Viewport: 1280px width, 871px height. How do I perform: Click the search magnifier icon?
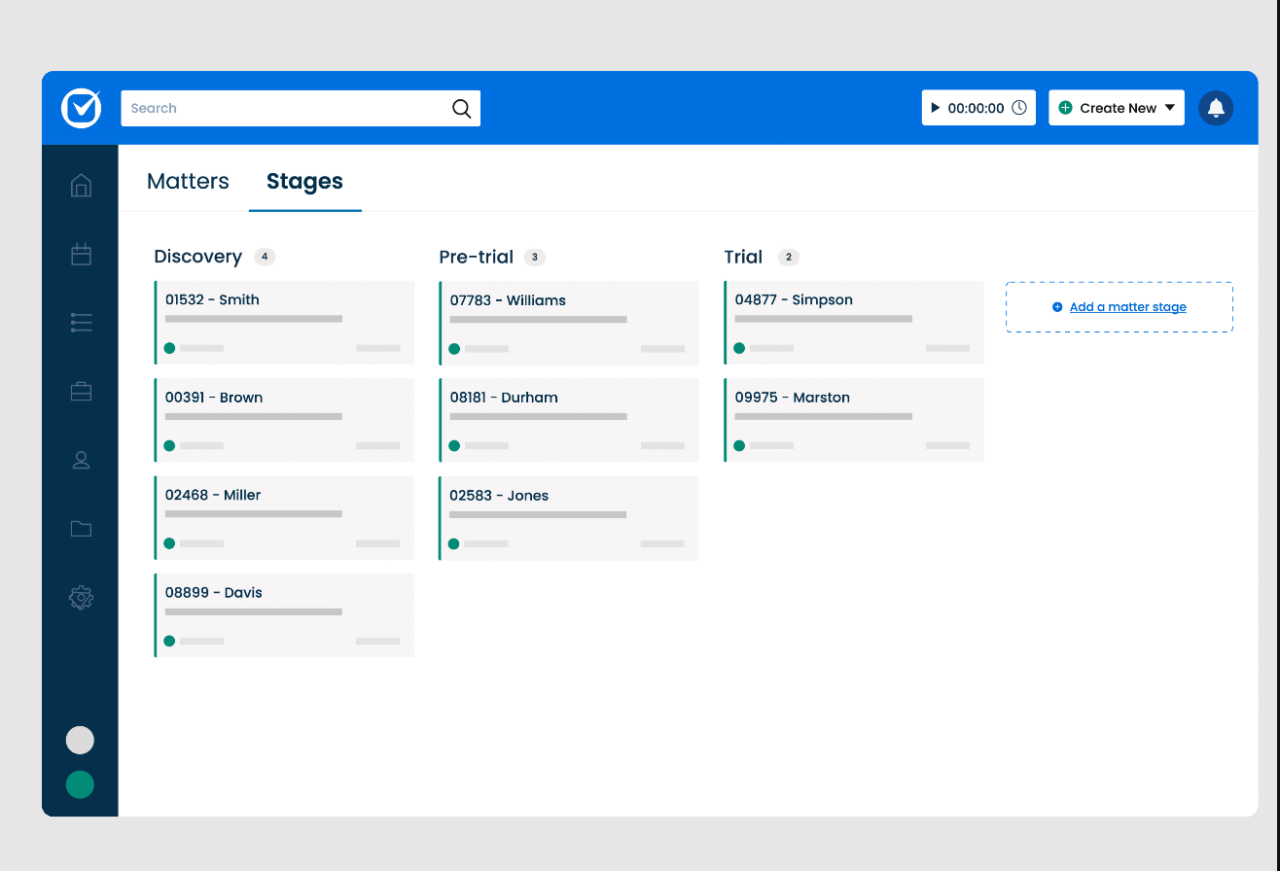tap(461, 109)
